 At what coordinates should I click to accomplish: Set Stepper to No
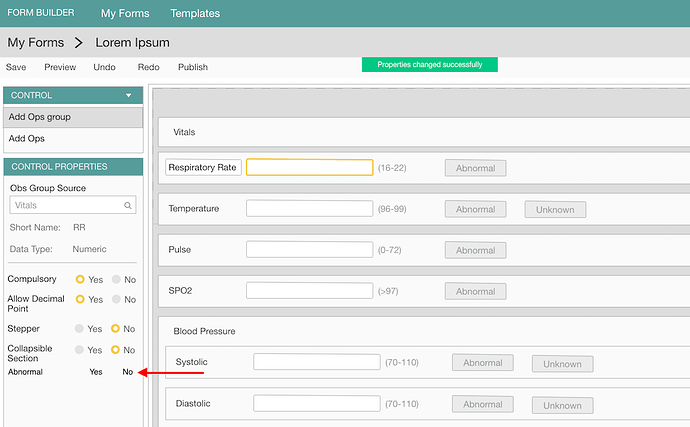tap(115, 328)
